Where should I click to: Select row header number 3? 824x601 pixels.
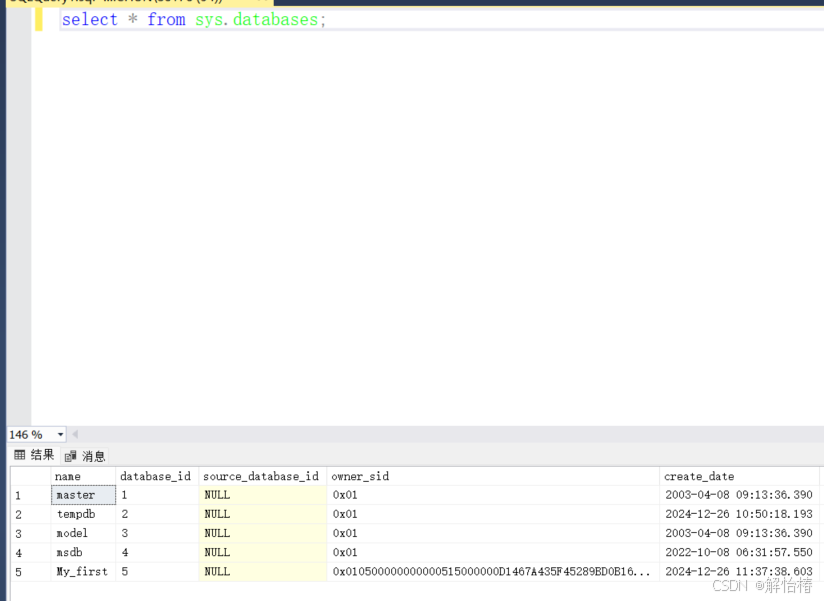[x=31, y=534]
